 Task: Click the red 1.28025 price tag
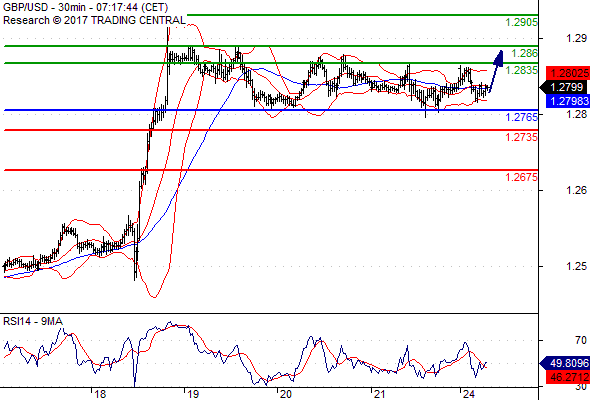pos(568,73)
